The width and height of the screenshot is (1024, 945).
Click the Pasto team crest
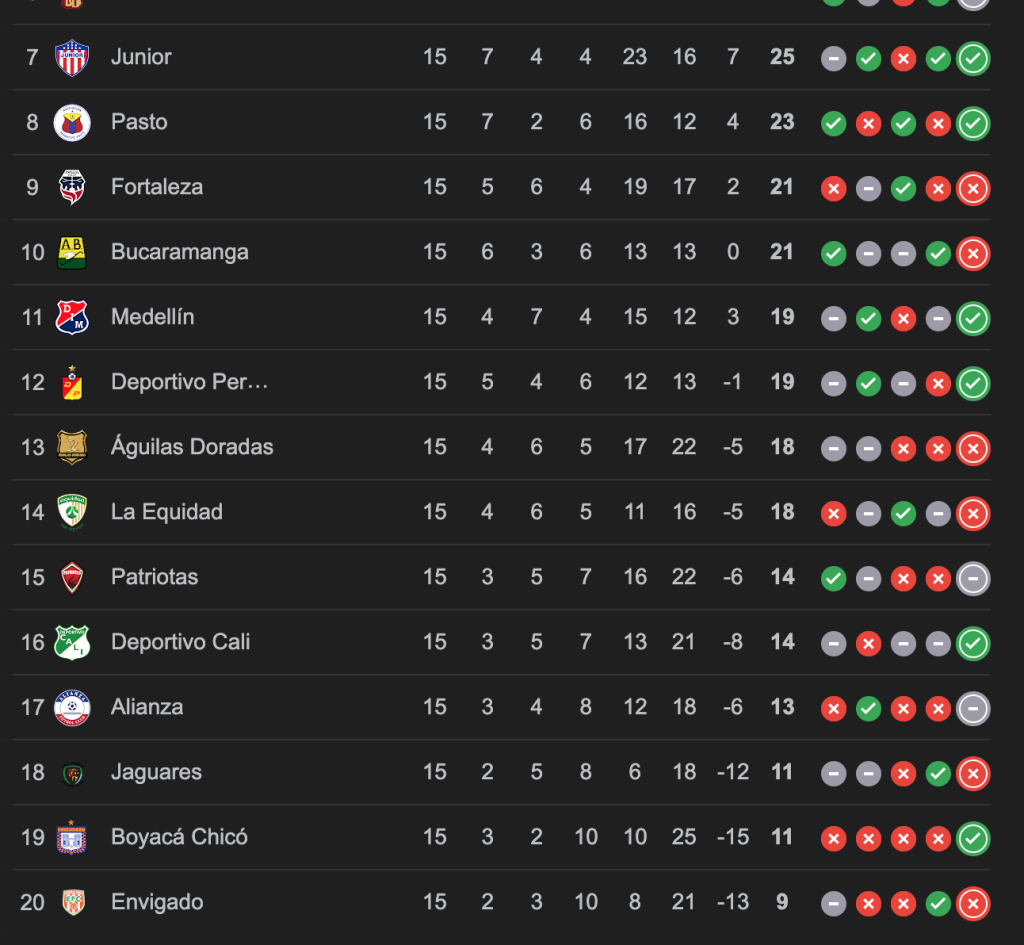tap(72, 122)
